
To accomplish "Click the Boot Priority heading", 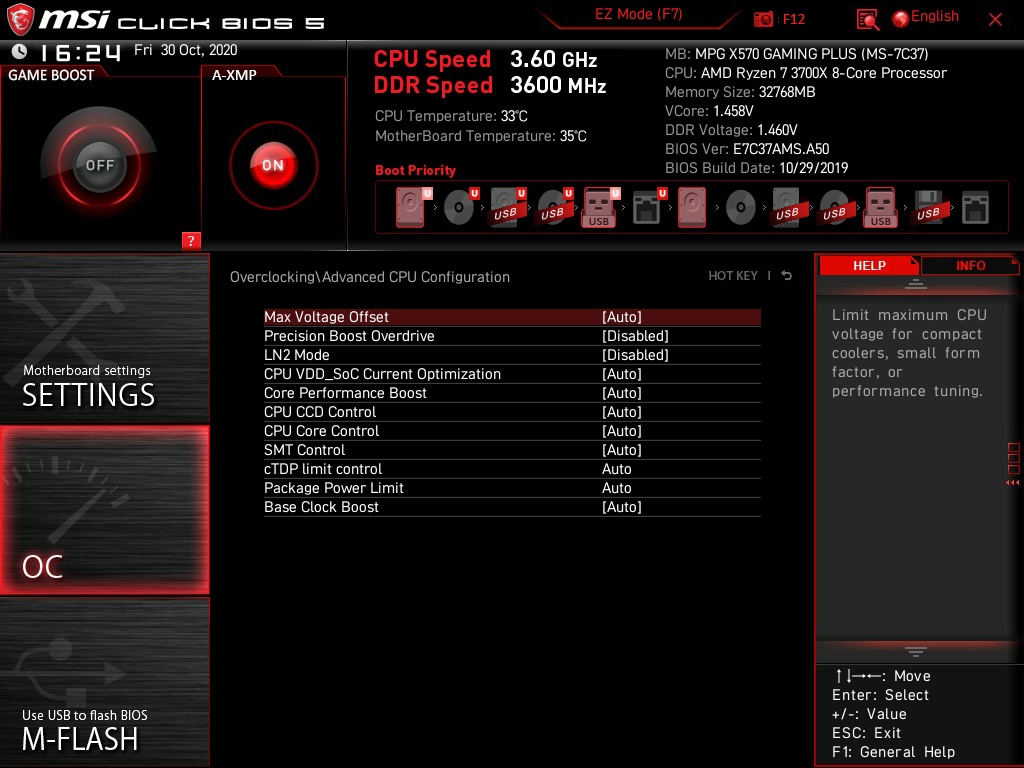I will tap(415, 170).
